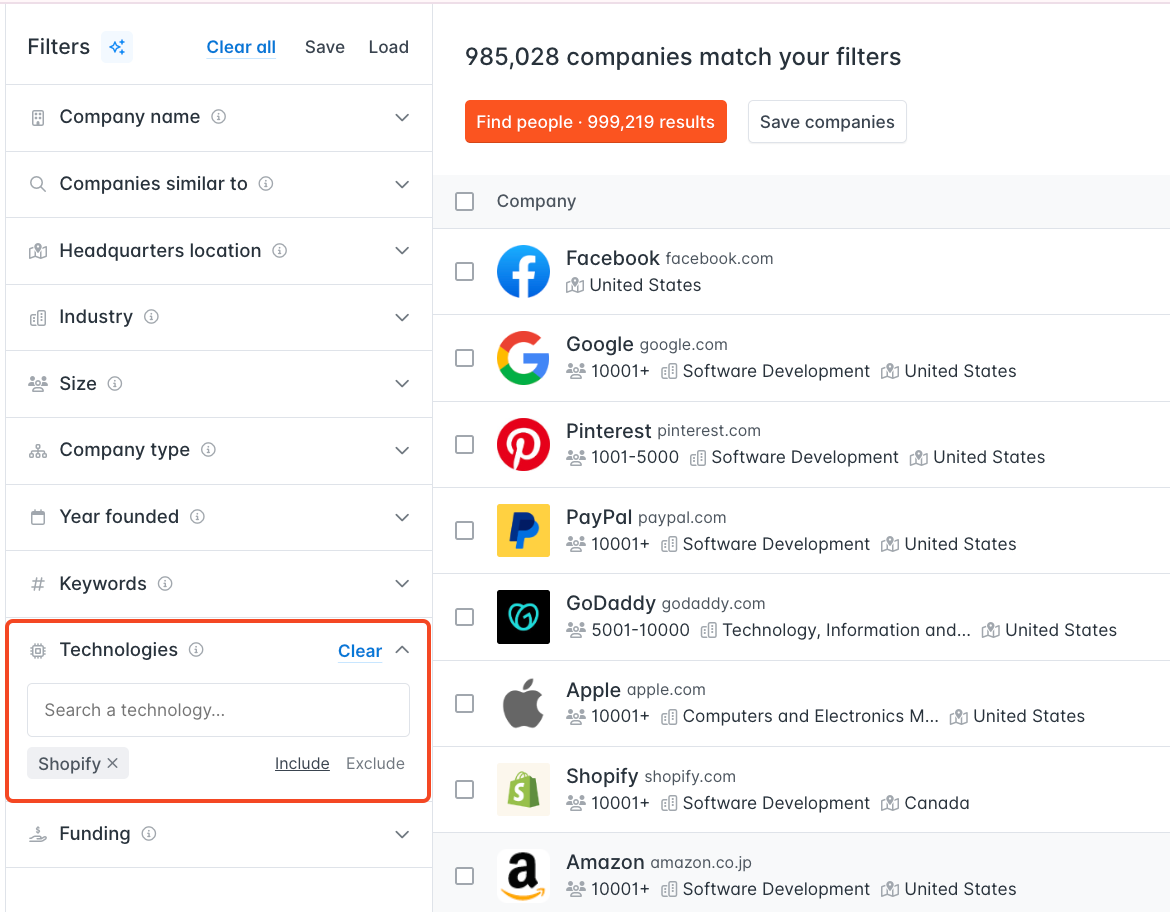Click Save companies button
This screenshot has width=1170, height=912.
pyautogui.click(x=827, y=122)
